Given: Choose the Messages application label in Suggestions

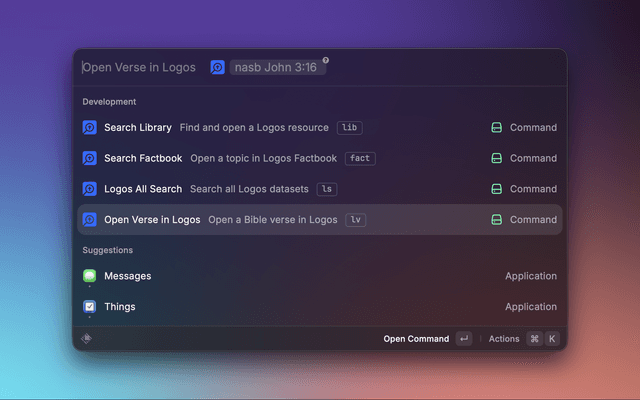Looking at the screenshot, I should click(127, 276).
